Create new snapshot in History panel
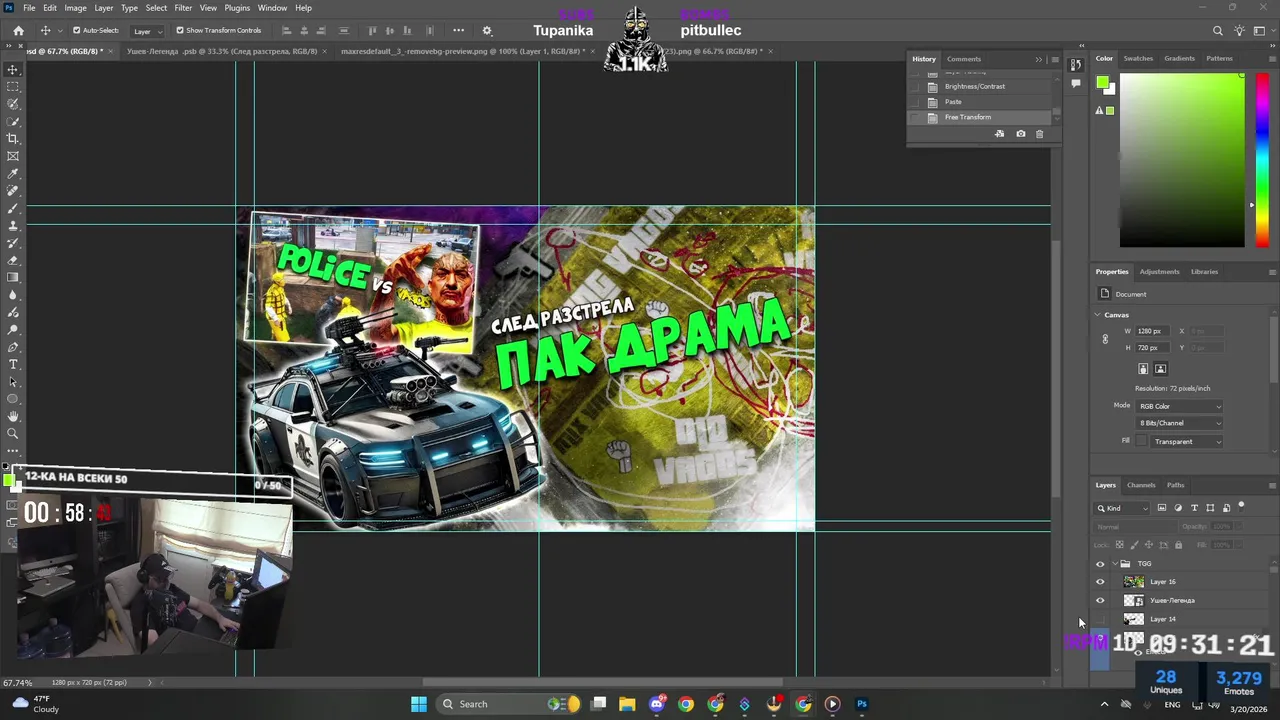 tap(1020, 134)
